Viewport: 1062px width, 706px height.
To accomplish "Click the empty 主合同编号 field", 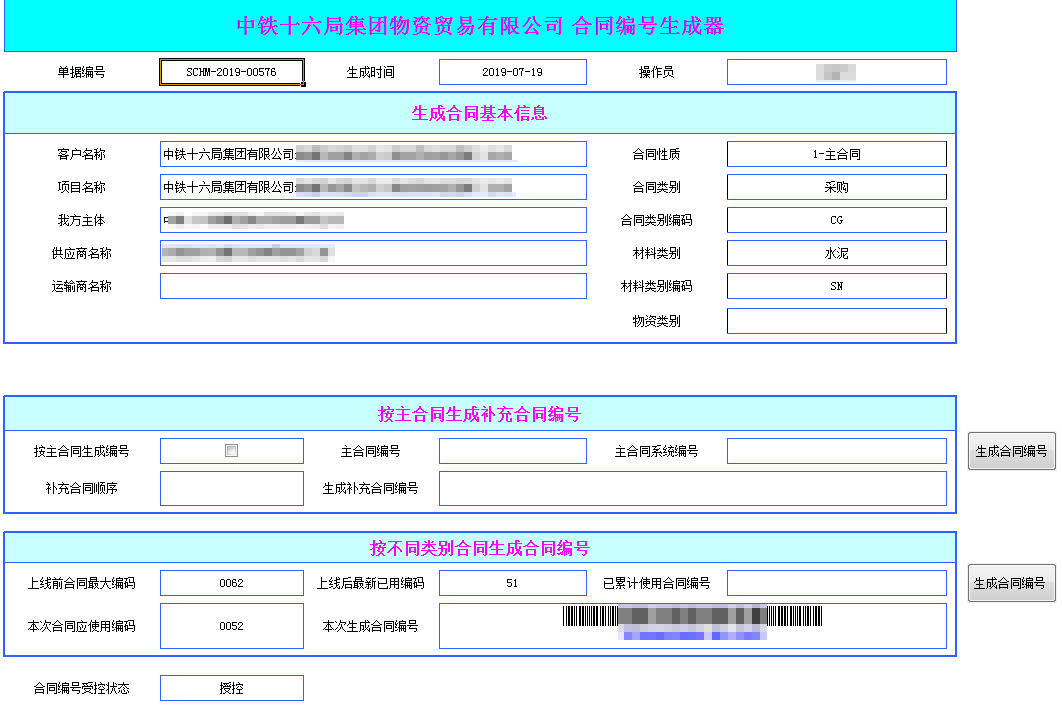I will click(513, 451).
